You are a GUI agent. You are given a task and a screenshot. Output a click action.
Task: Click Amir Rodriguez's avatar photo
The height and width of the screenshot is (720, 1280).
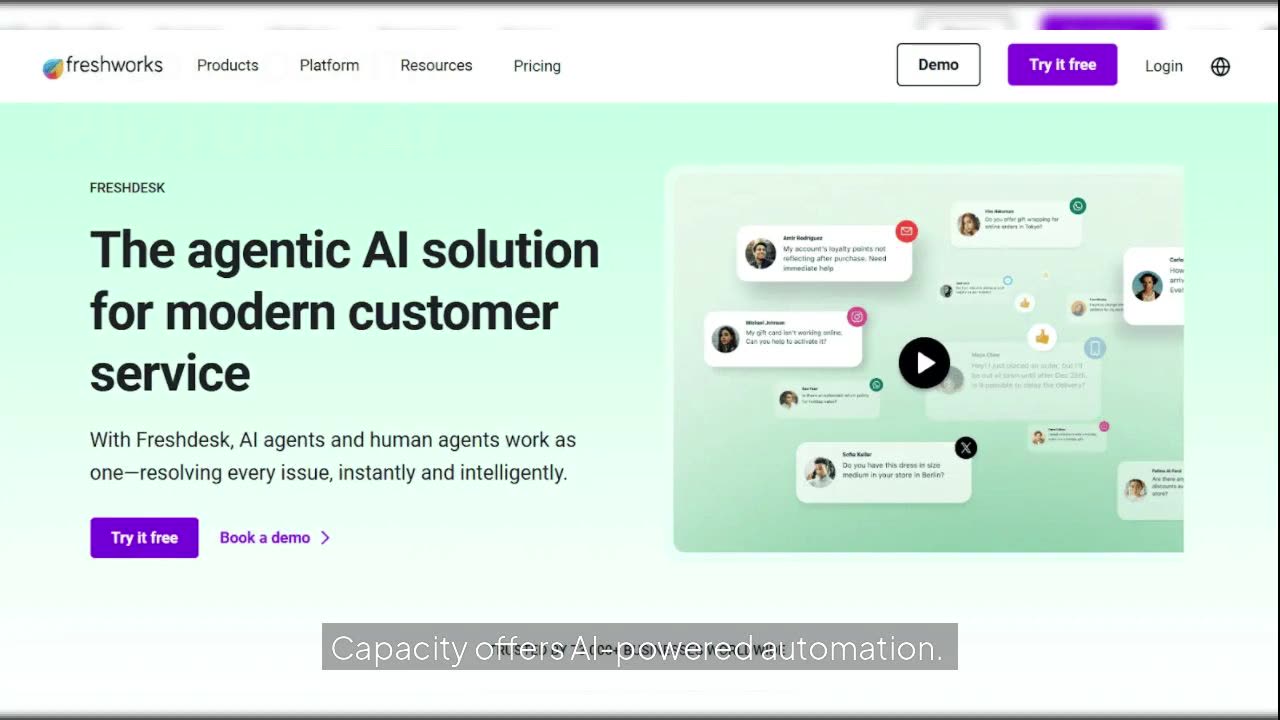760,253
